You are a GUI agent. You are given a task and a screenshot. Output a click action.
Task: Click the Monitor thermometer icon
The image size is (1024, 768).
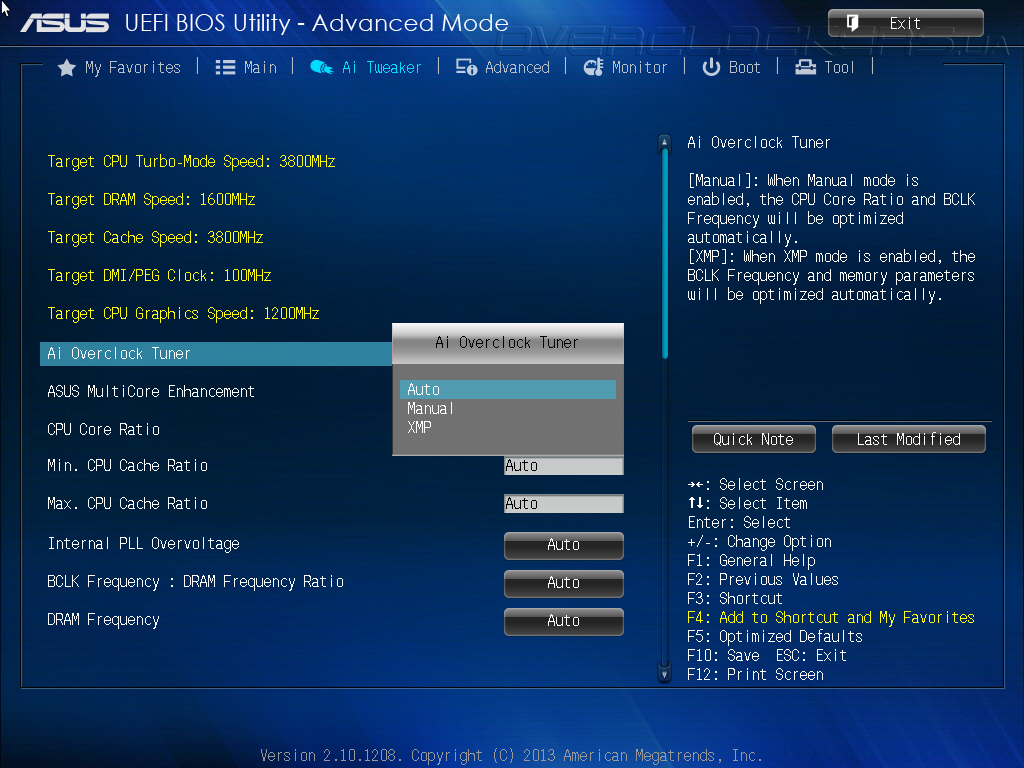pos(593,67)
